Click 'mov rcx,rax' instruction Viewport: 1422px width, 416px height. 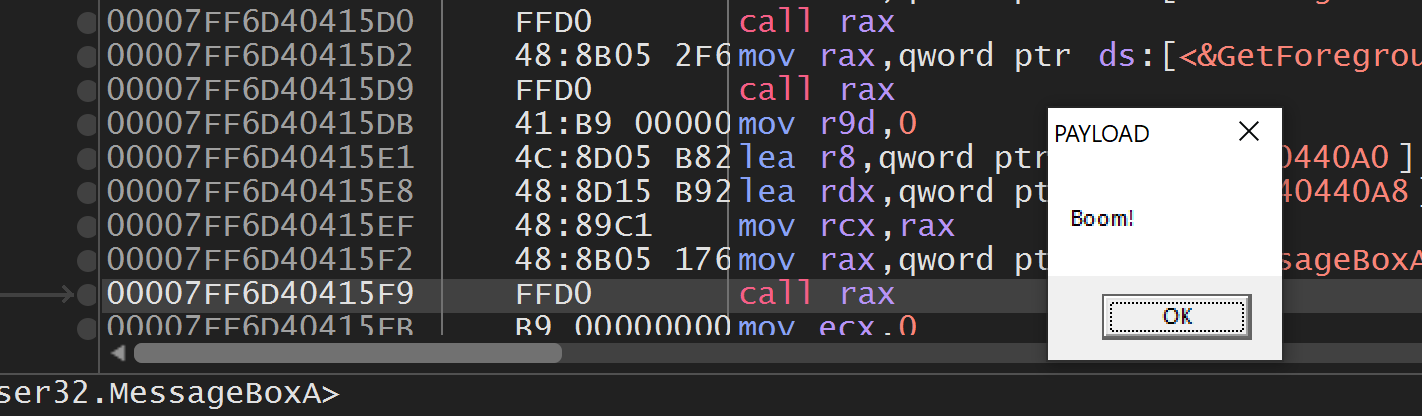846,225
